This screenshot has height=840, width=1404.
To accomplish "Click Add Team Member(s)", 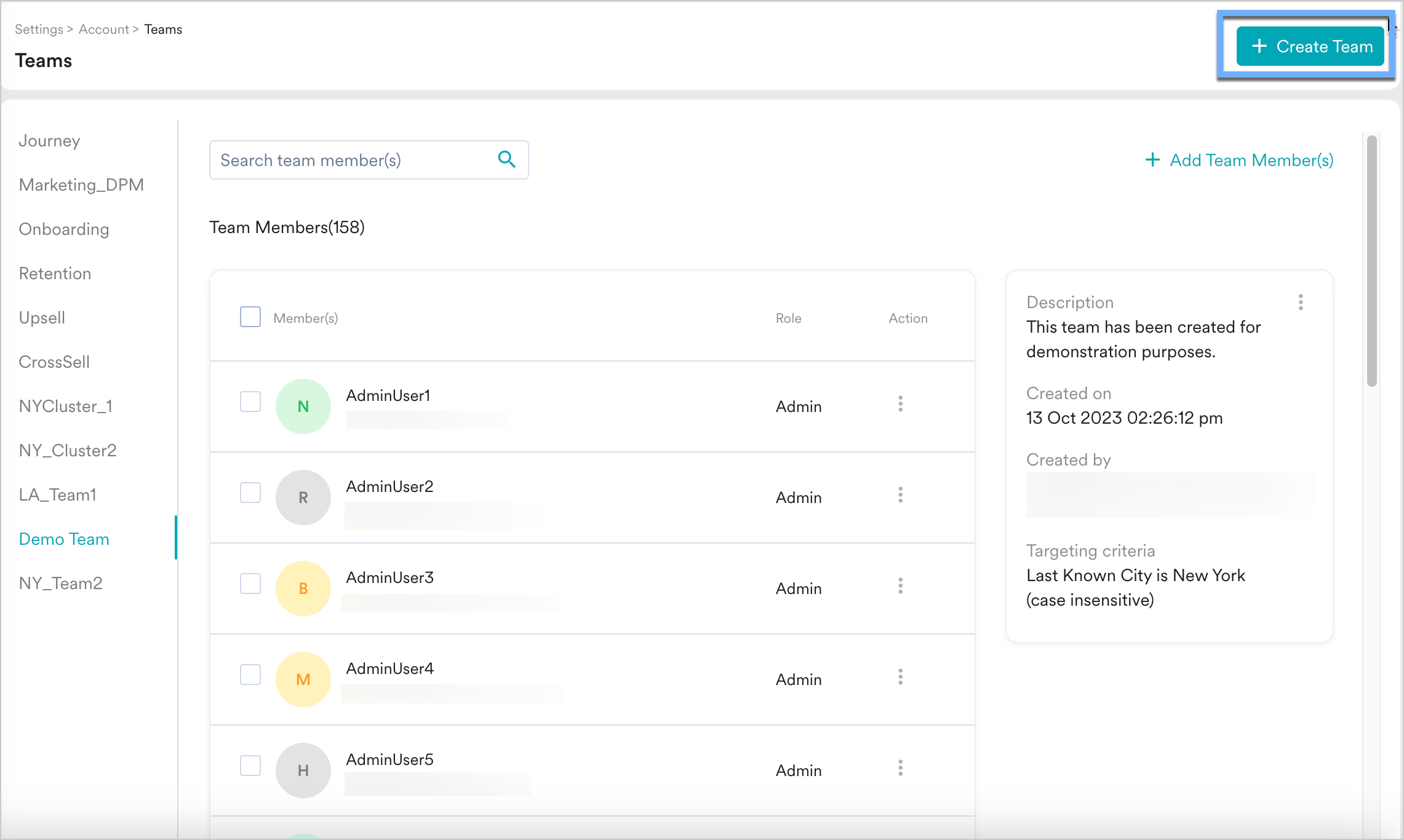I will pos(1238,160).
